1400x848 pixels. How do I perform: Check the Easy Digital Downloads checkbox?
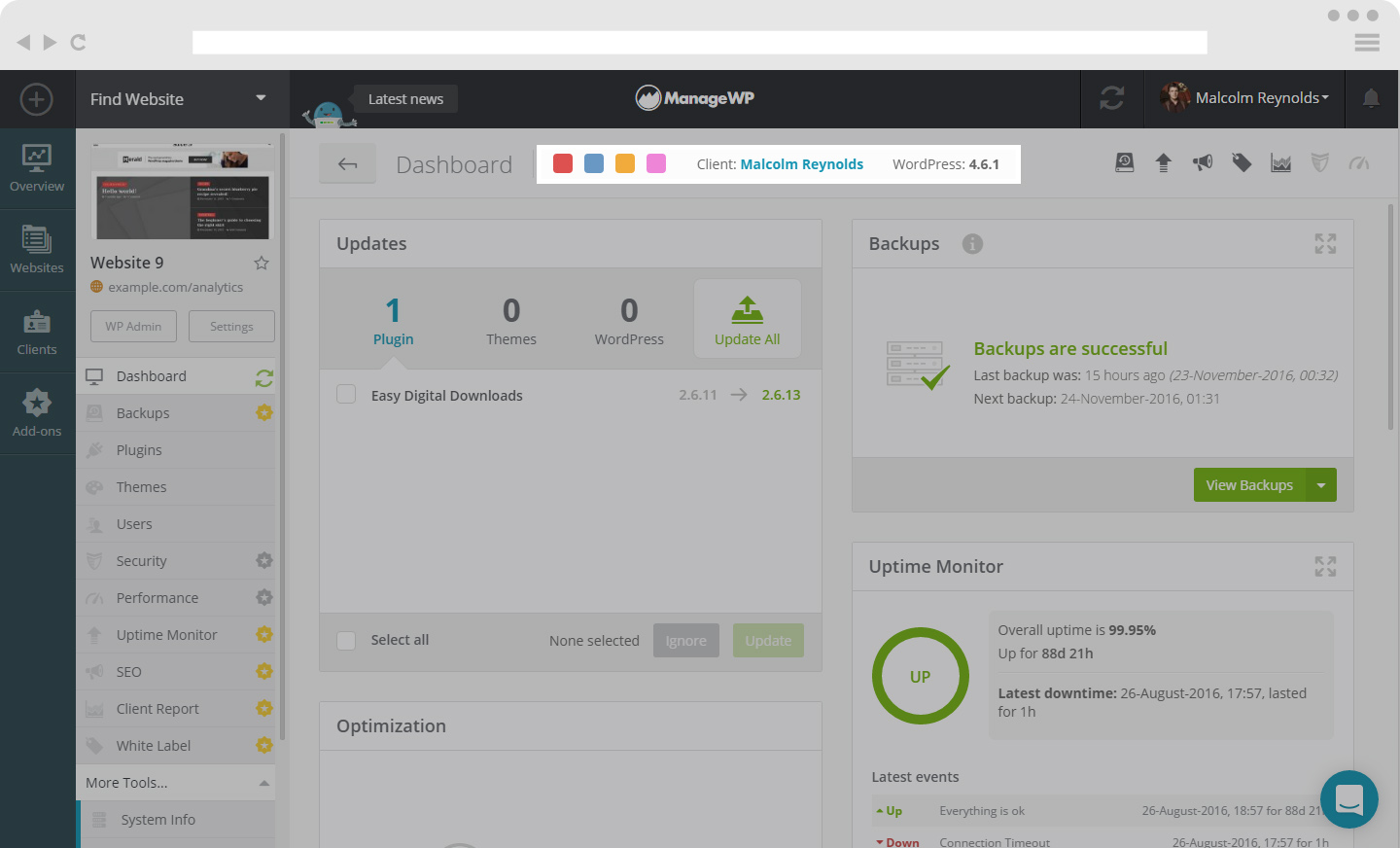coord(346,394)
